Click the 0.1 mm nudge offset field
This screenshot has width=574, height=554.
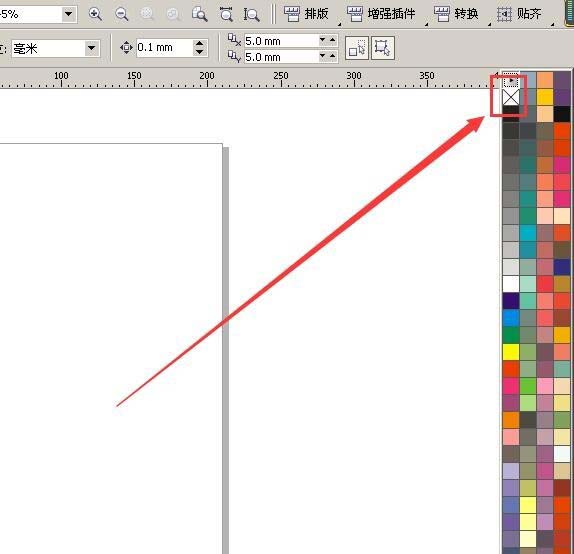[x=165, y=48]
